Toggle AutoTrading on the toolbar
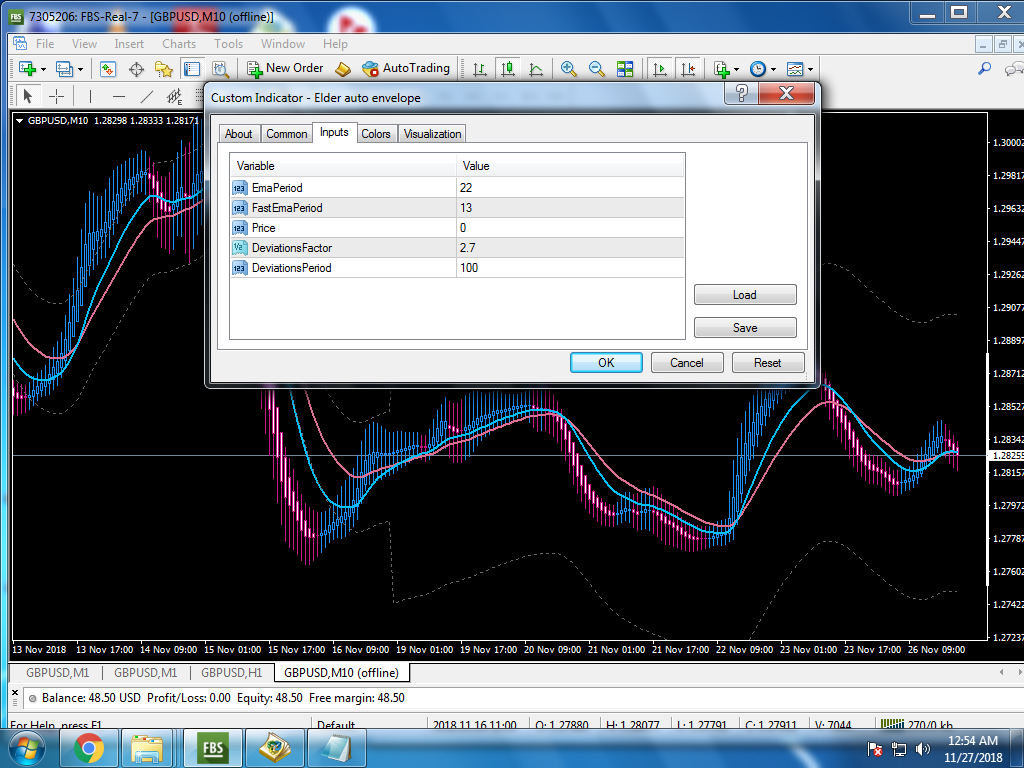1024x768 pixels. pyautogui.click(x=405, y=68)
